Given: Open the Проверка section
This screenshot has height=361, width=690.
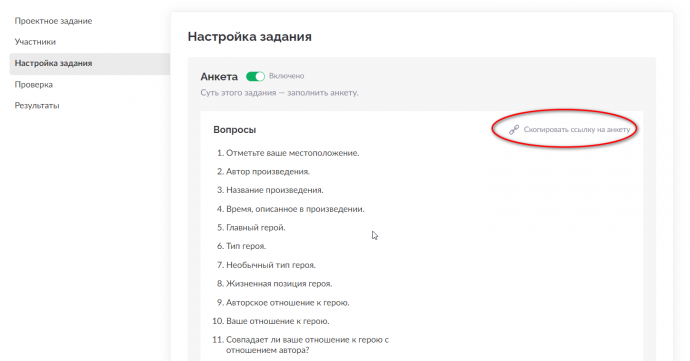Looking at the screenshot, I should (x=33, y=85).
